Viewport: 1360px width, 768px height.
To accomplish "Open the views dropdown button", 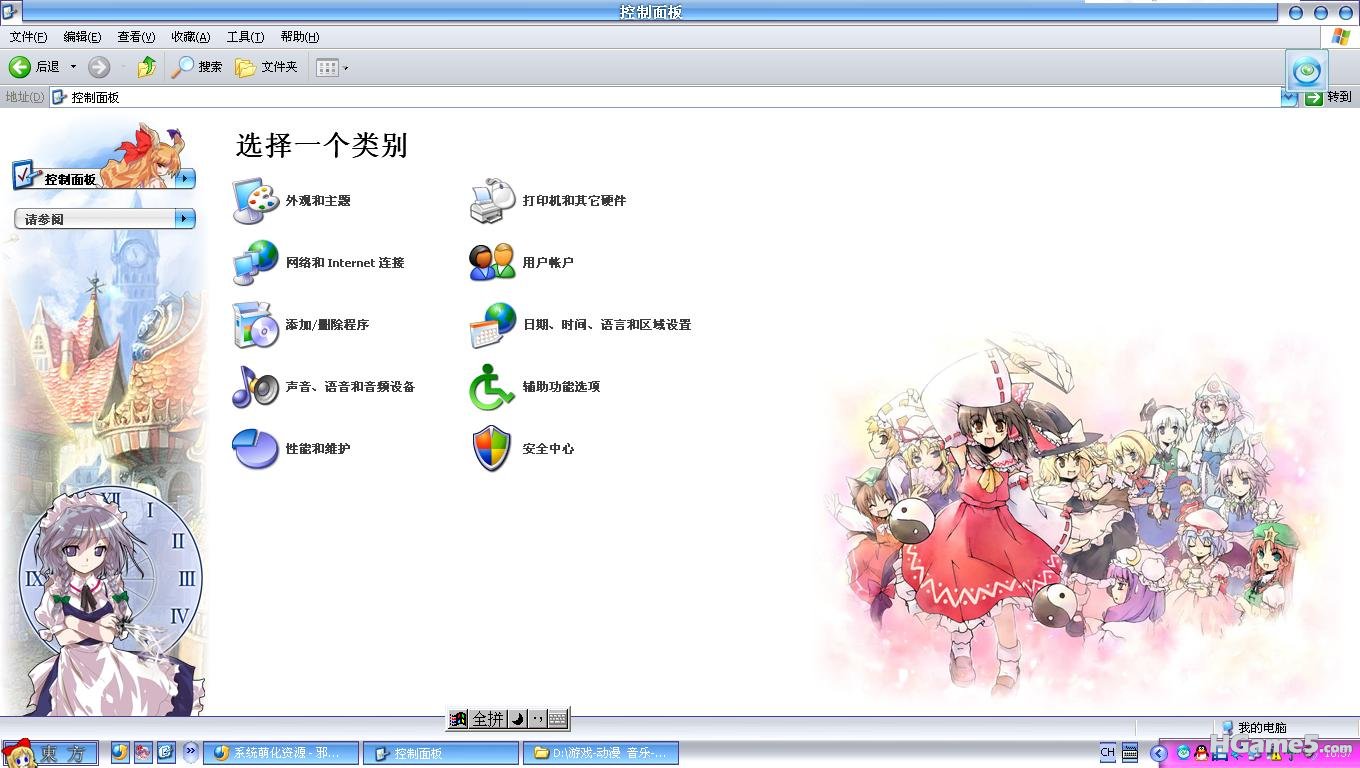I will pos(332,67).
